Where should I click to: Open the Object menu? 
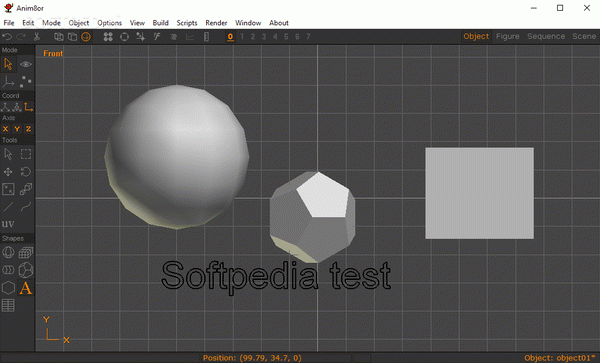[x=79, y=23]
